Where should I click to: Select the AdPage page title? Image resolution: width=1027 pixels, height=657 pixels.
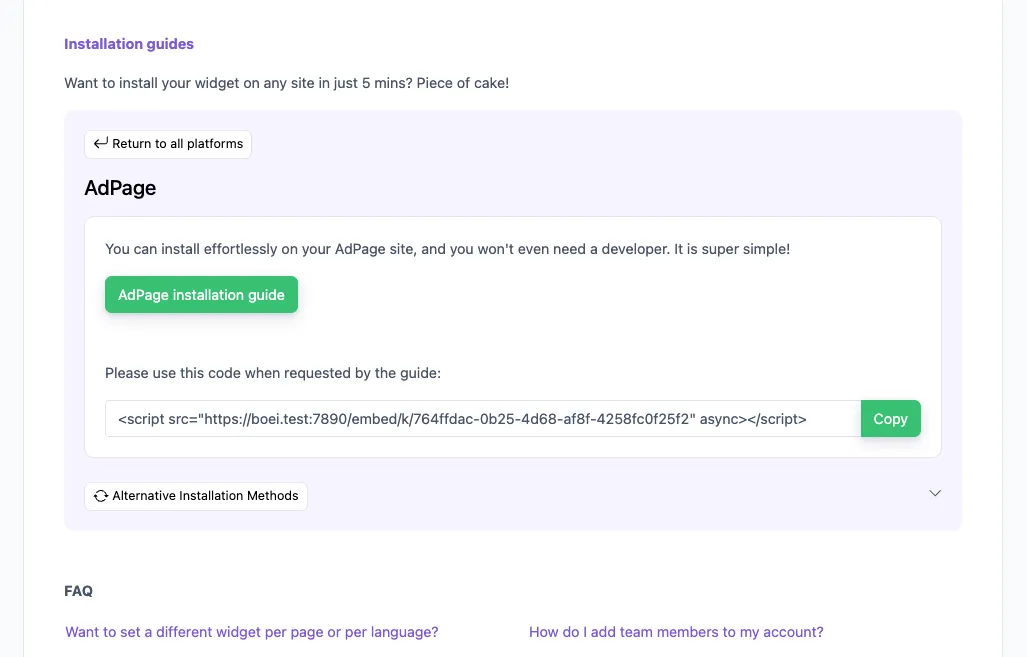120,188
